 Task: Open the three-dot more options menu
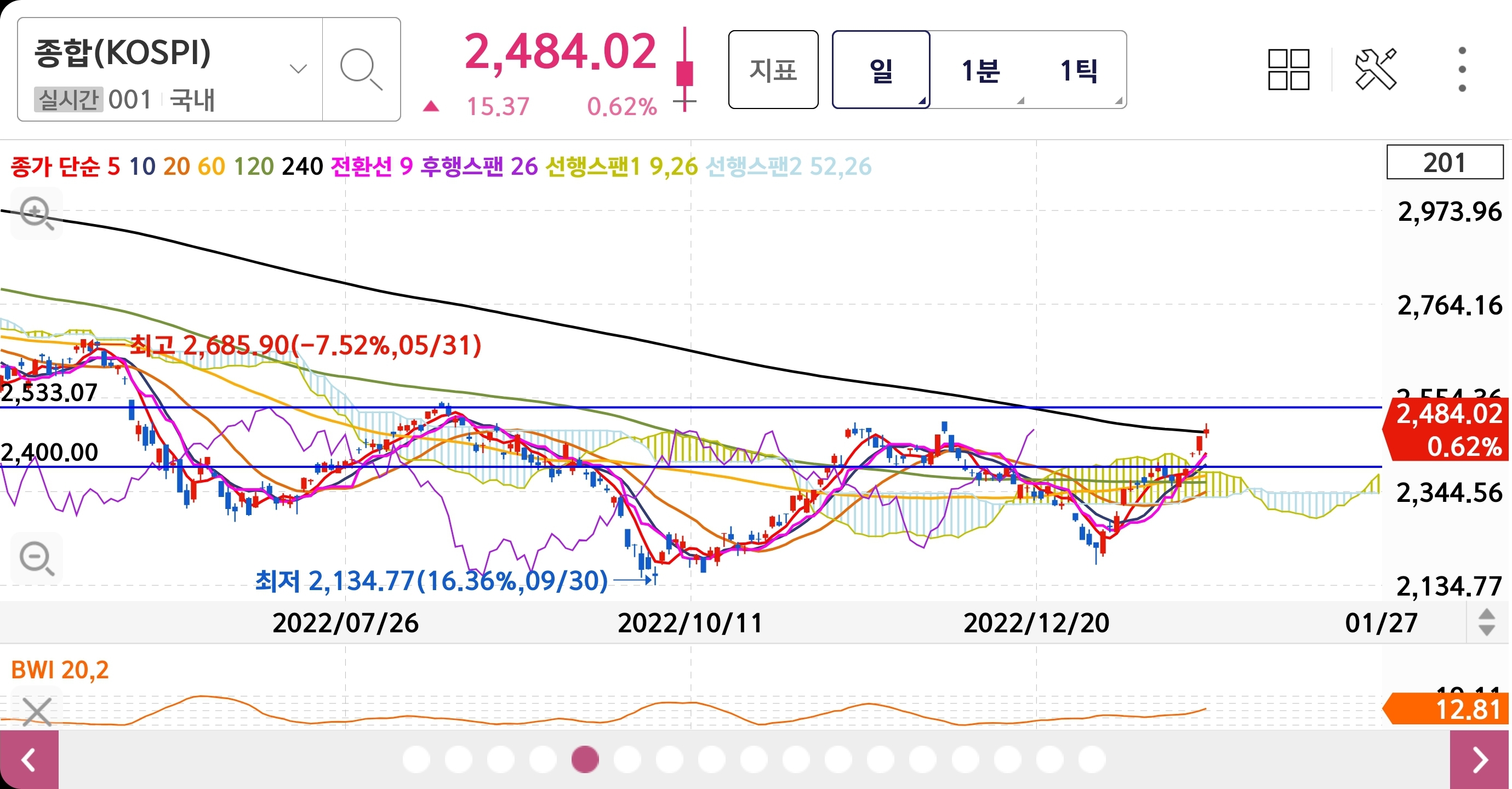click(x=1462, y=69)
